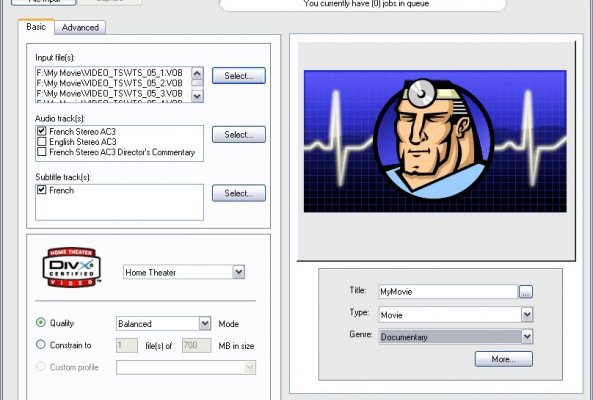
Task: Click the MyMovie title input field
Action: click(448, 291)
